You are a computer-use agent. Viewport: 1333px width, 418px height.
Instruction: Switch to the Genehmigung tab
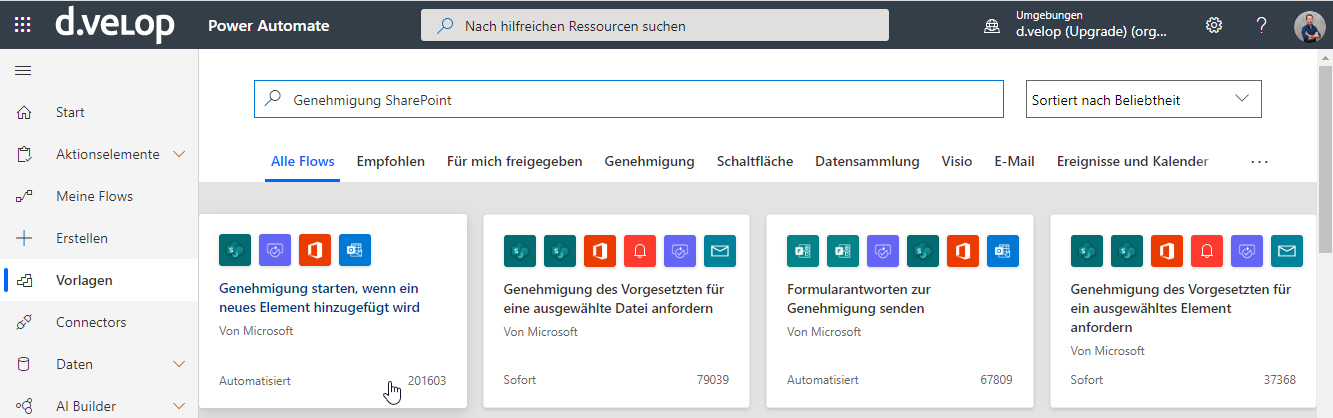click(x=649, y=161)
